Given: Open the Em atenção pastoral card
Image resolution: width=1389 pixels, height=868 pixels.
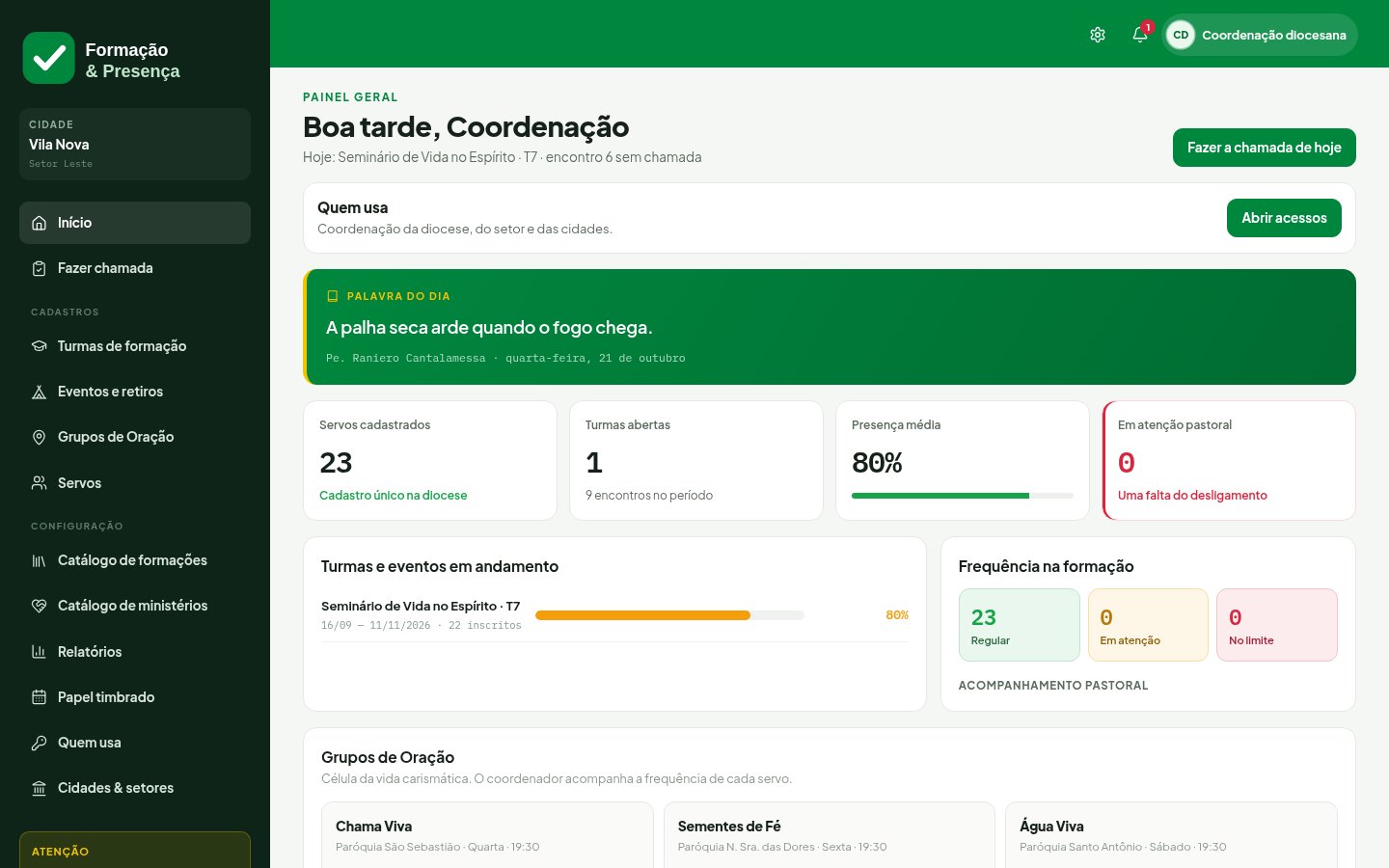Looking at the screenshot, I should click(x=1229, y=460).
